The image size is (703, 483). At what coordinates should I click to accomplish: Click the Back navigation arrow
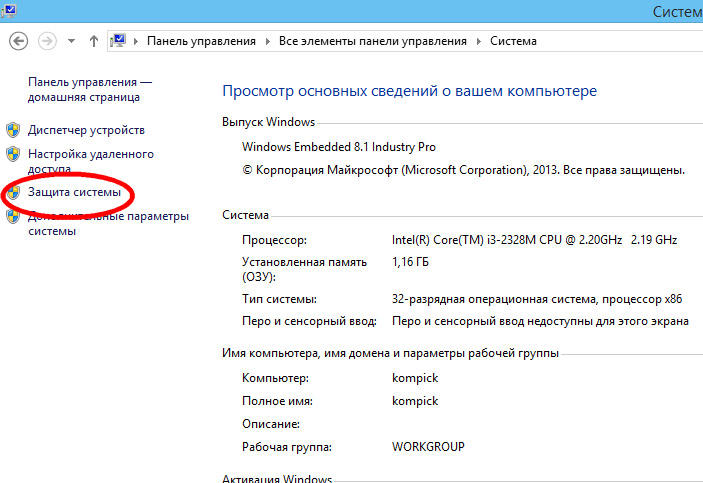click(18, 41)
